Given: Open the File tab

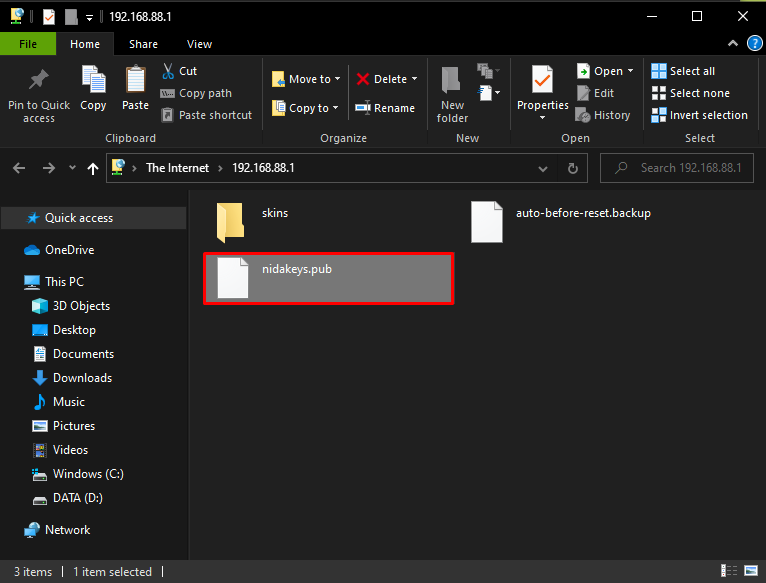Looking at the screenshot, I should tap(28, 44).
